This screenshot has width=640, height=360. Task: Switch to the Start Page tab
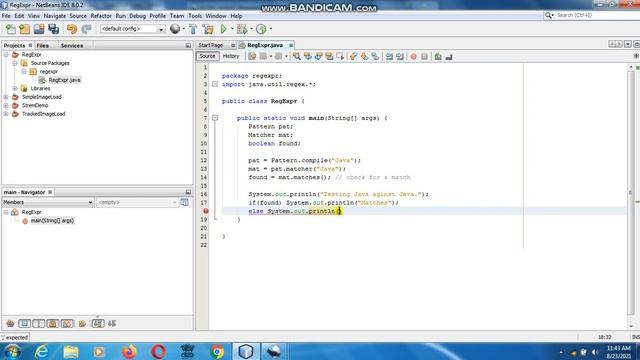[211, 45]
